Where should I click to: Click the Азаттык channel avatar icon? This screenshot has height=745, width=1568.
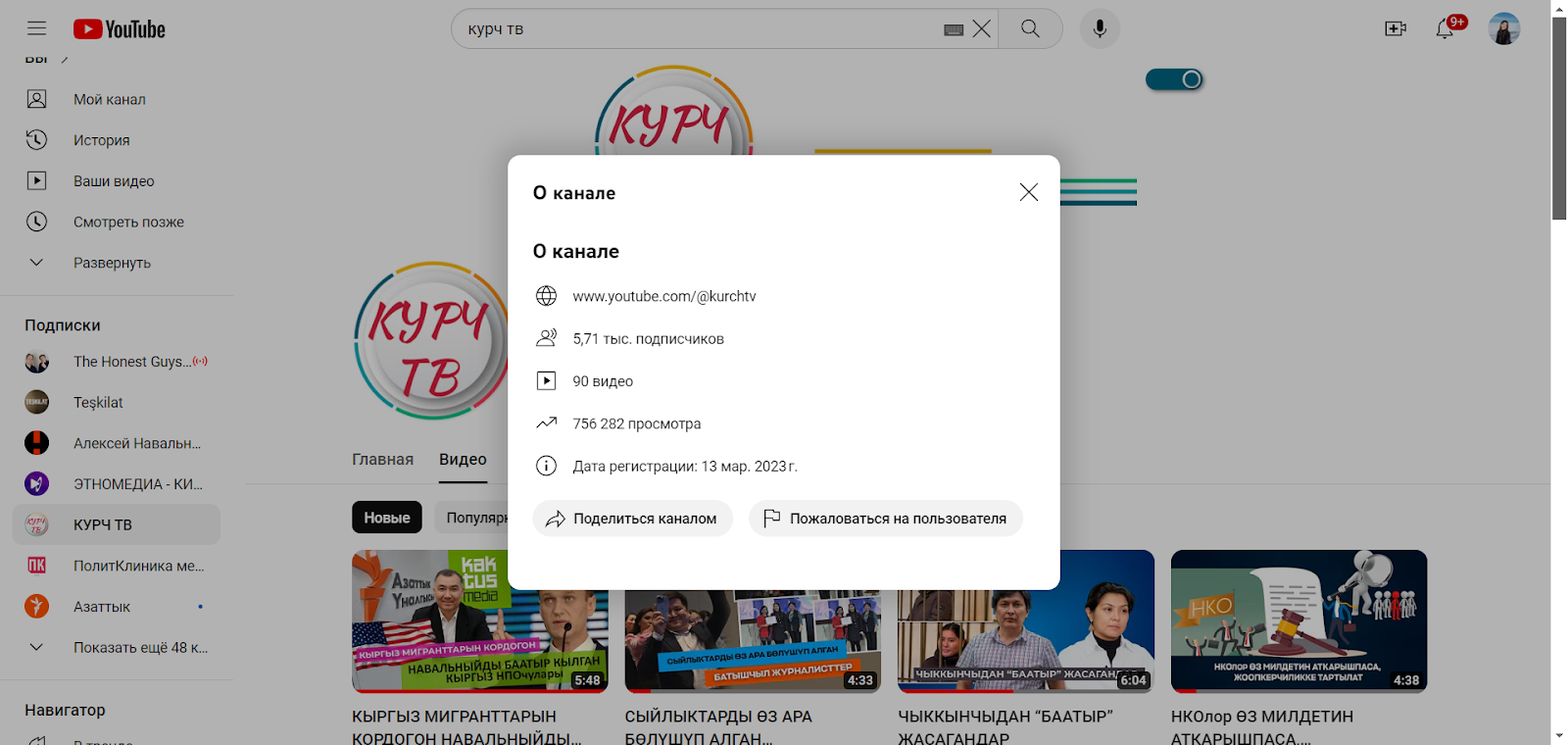[36, 607]
